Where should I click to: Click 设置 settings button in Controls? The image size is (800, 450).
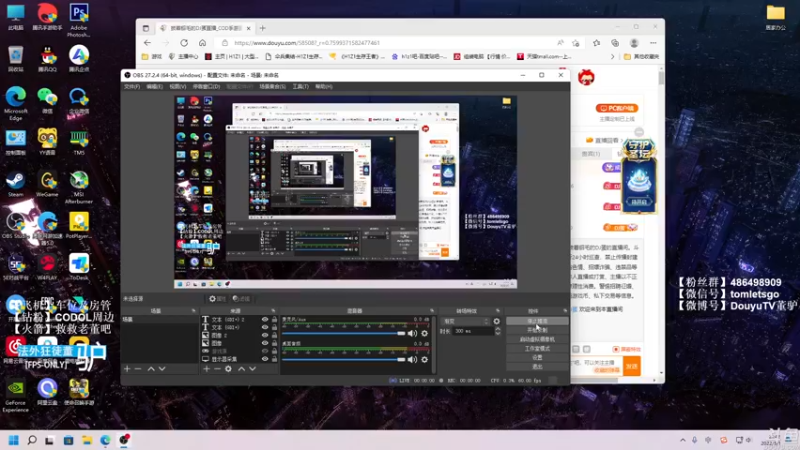537,358
